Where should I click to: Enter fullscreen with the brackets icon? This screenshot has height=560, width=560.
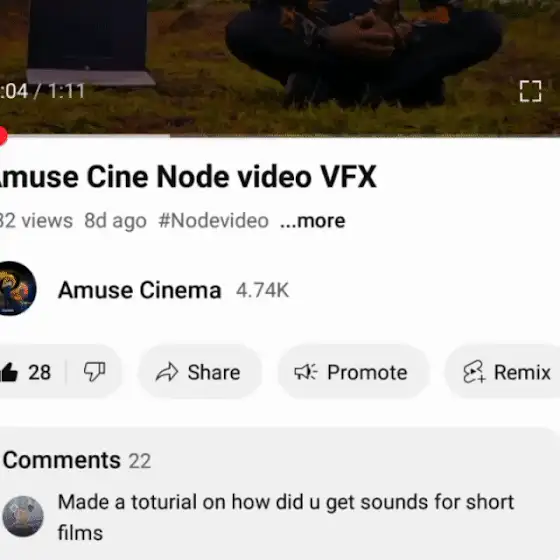click(x=530, y=91)
